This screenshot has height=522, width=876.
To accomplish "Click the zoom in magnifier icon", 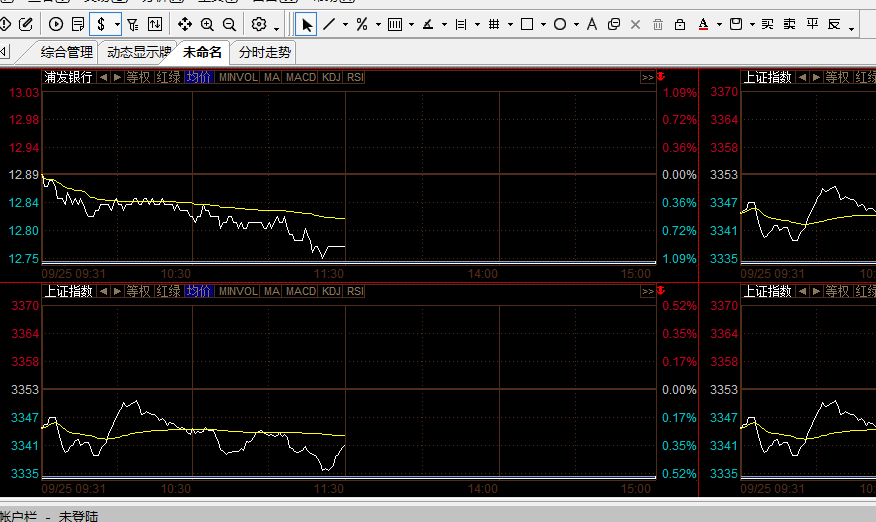I will (207, 24).
